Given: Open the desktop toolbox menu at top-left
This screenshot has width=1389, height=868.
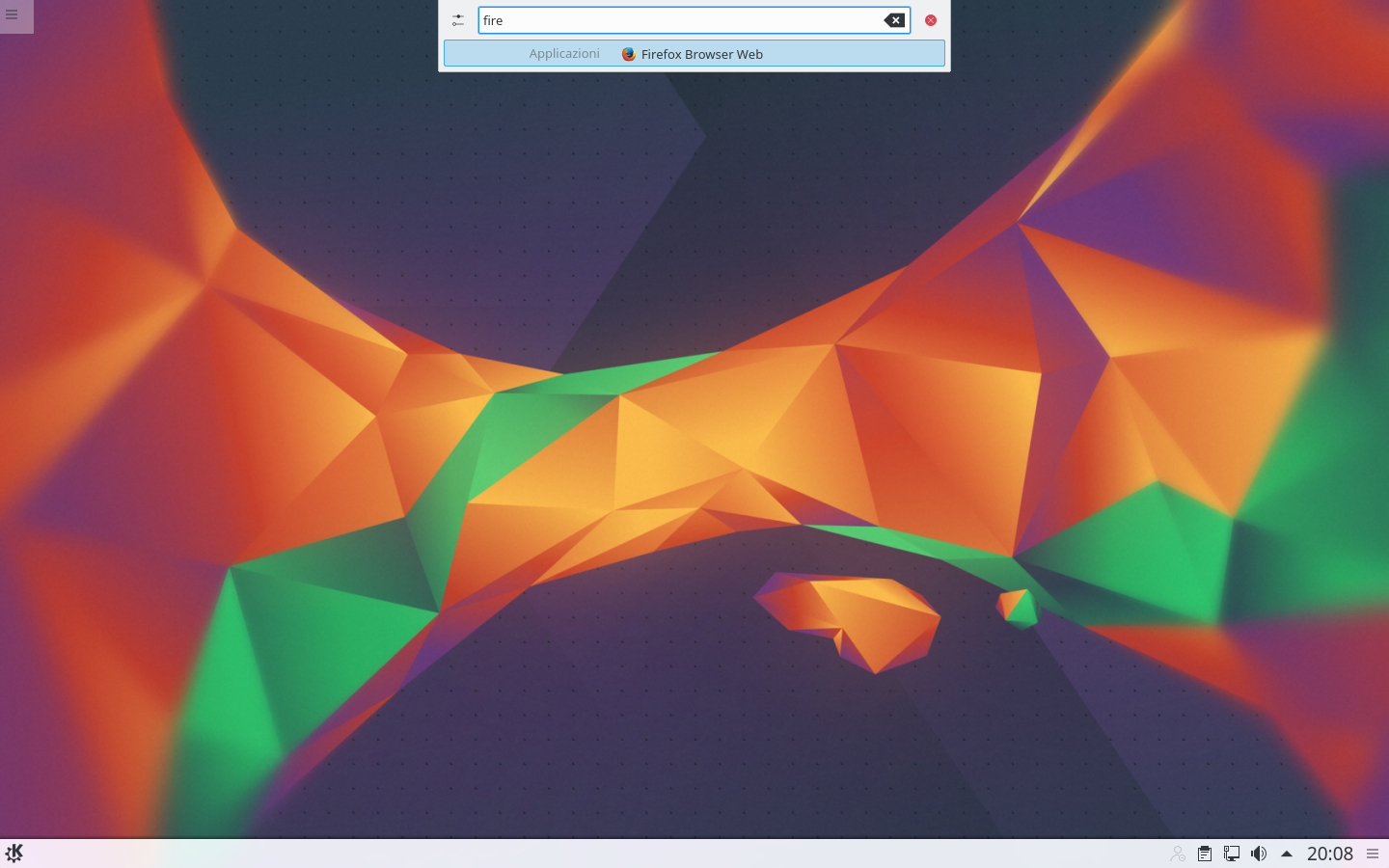Looking at the screenshot, I should coord(13,14).
